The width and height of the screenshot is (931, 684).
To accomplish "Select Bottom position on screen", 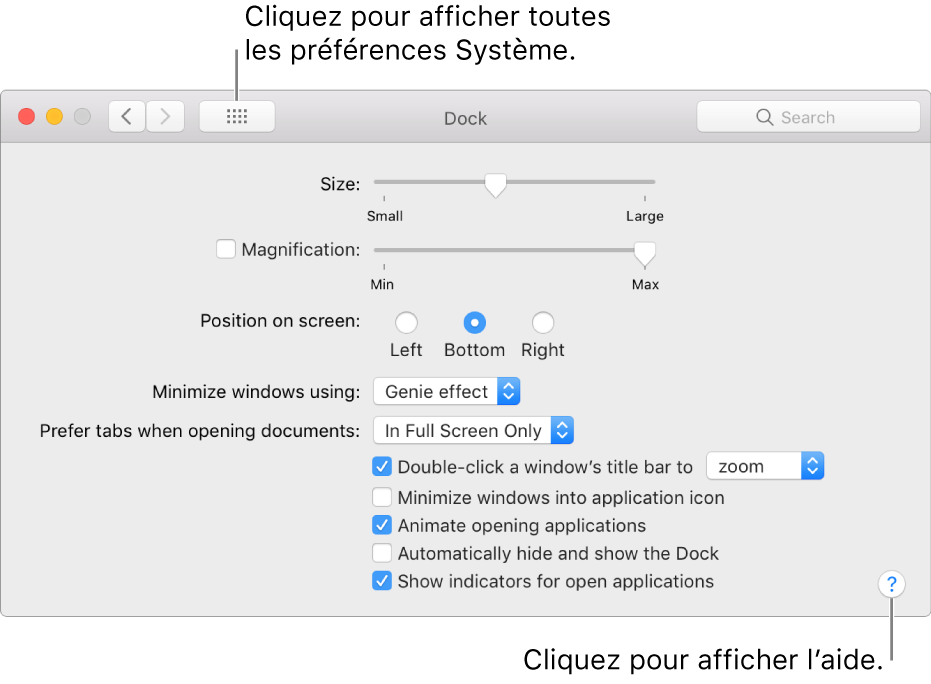I will [x=474, y=323].
